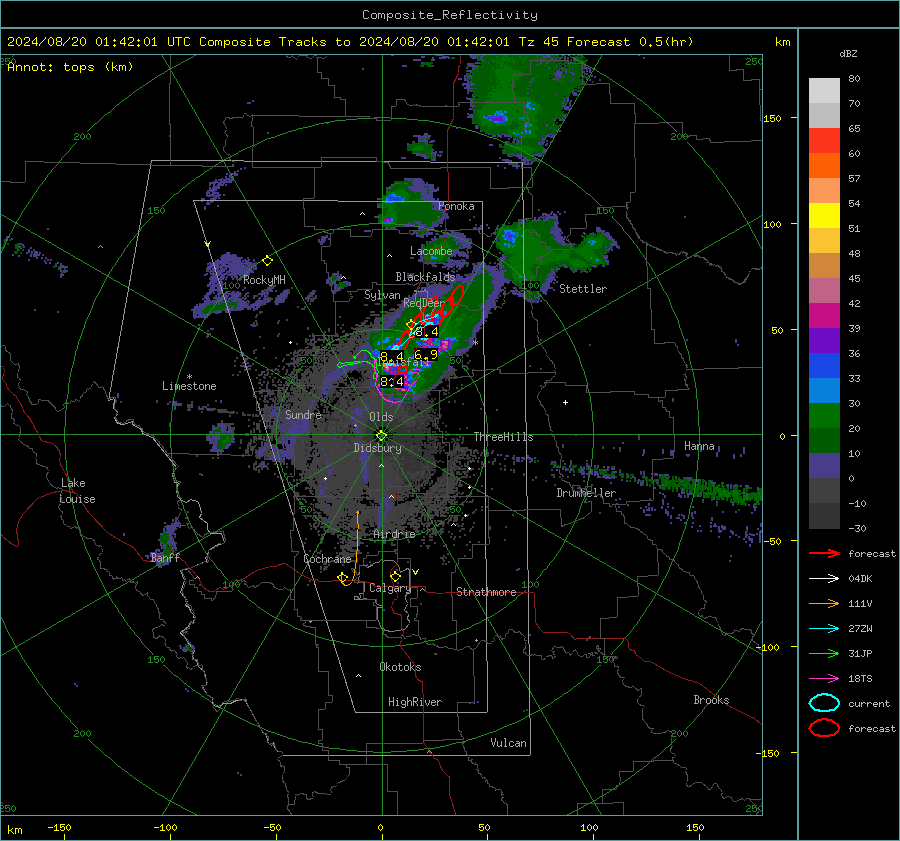
Task: Pick the red 60-65 dBZ swatch
Action: click(824, 140)
